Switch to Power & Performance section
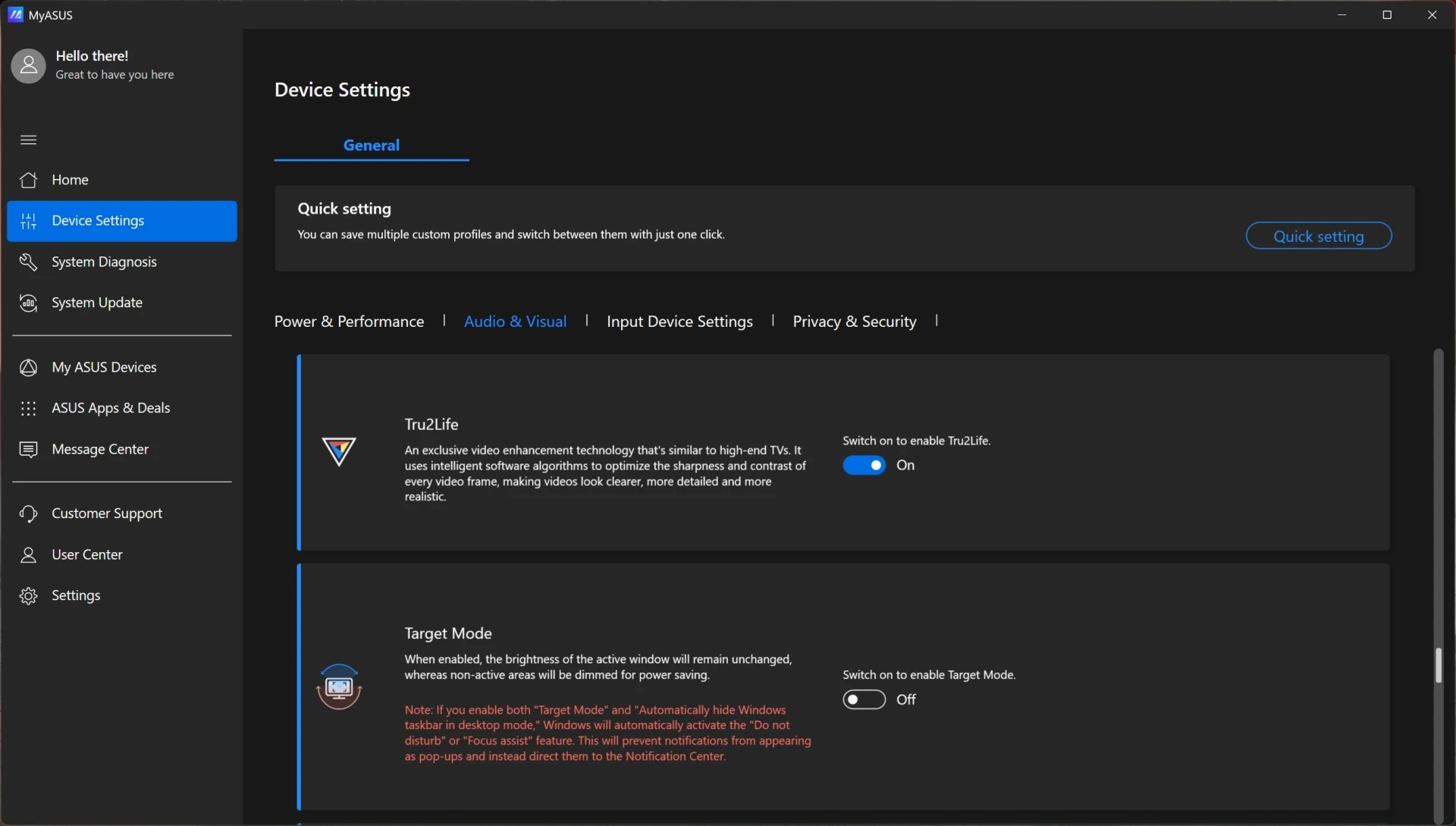 (x=349, y=322)
